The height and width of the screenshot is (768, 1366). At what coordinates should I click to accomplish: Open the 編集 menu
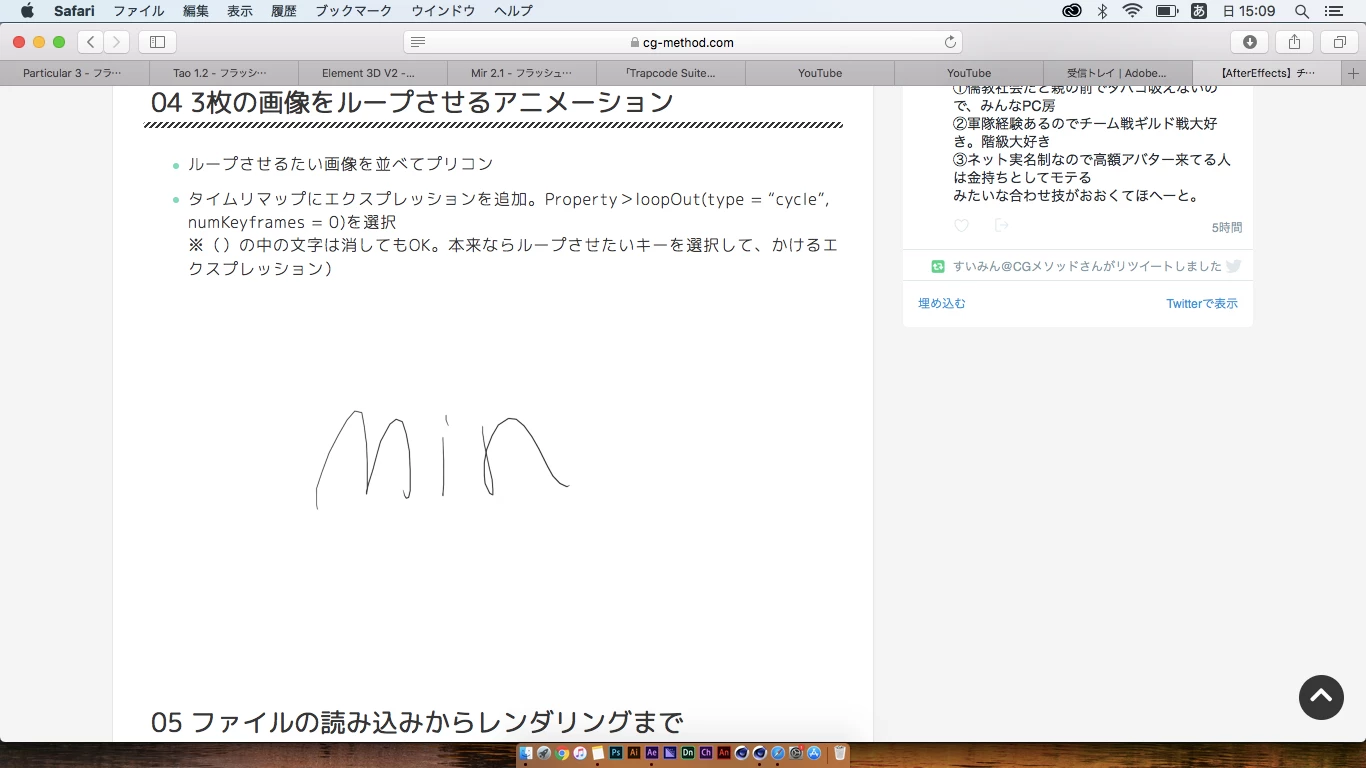[x=196, y=11]
